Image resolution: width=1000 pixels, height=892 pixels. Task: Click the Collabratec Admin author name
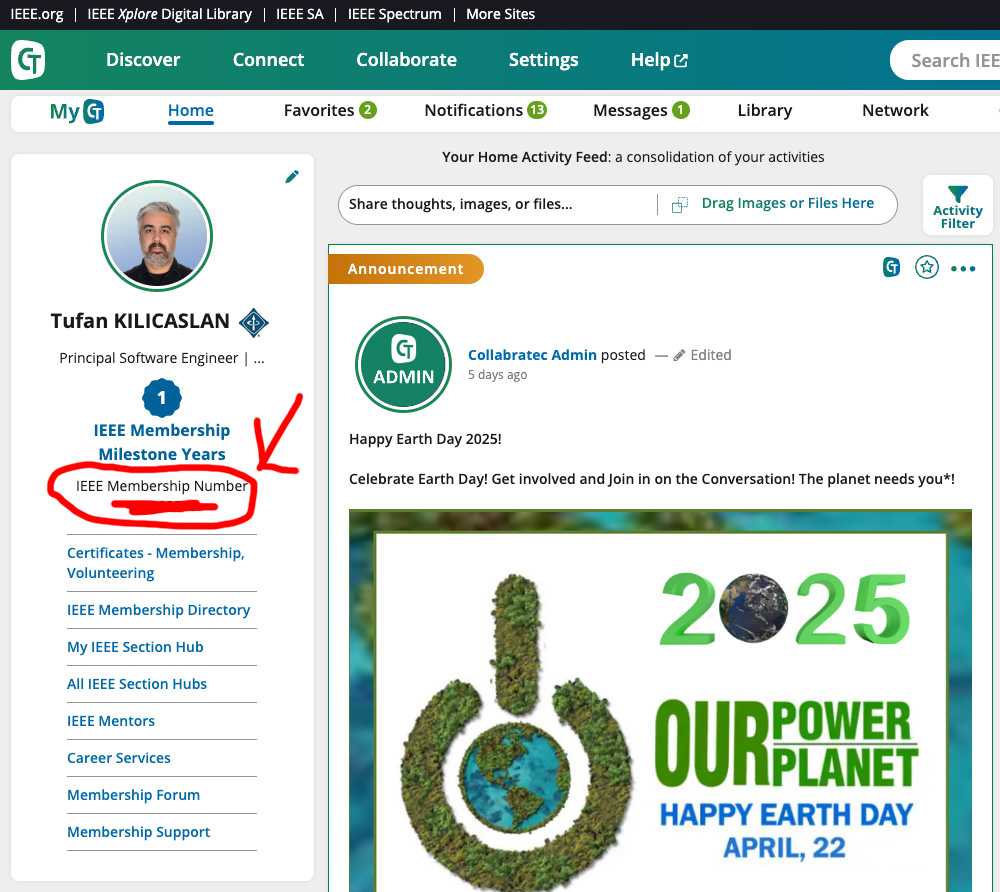533,355
